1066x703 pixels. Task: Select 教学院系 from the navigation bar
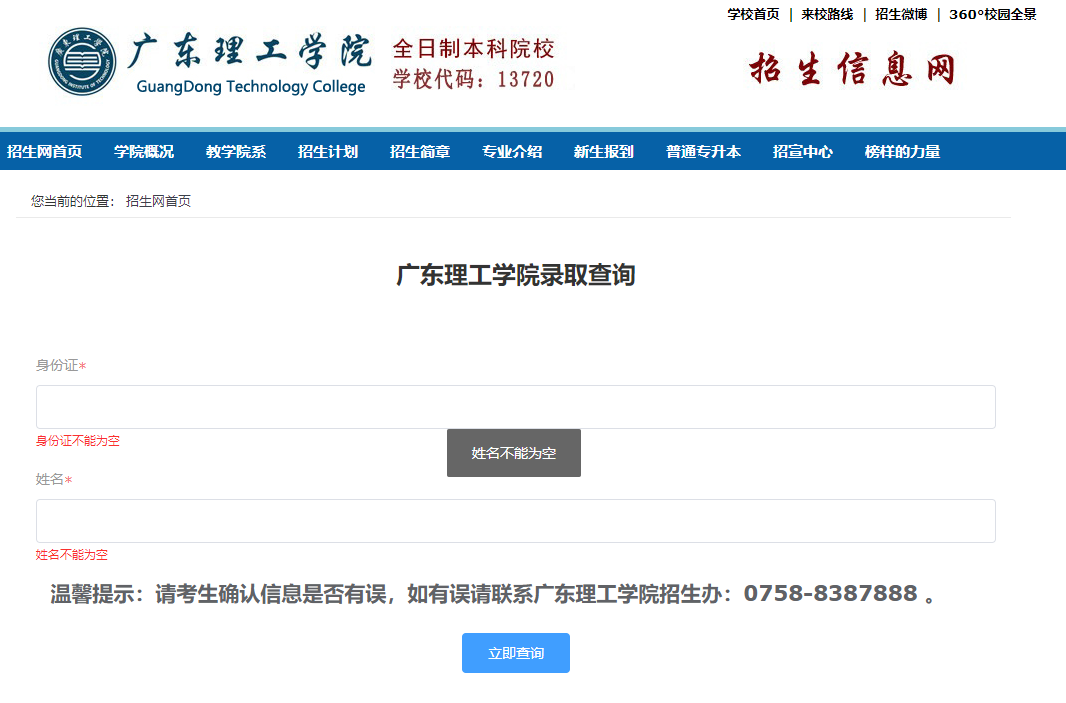pyautogui.click(x=236, y=152)
